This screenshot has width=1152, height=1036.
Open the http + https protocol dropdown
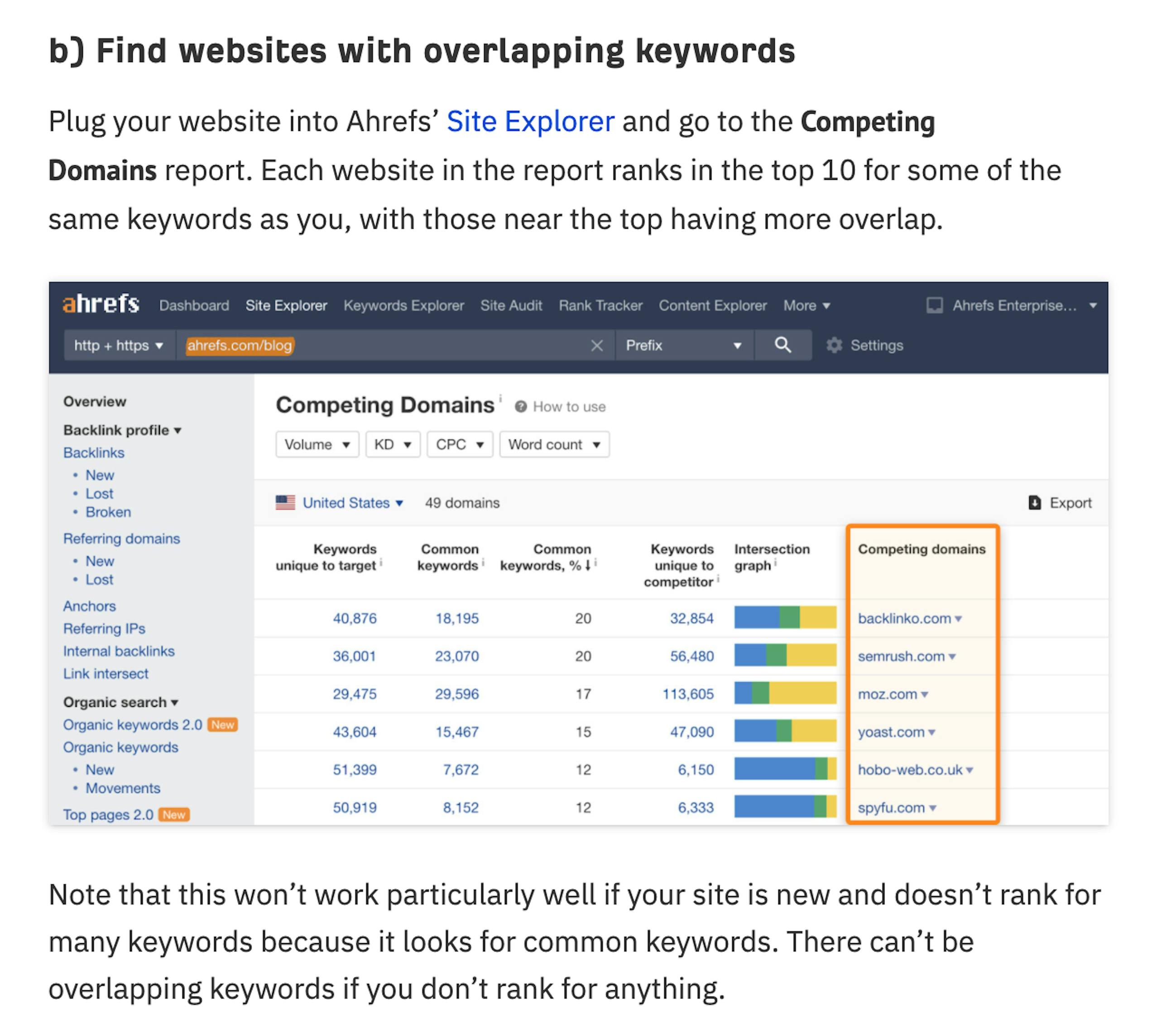[119, 345]
